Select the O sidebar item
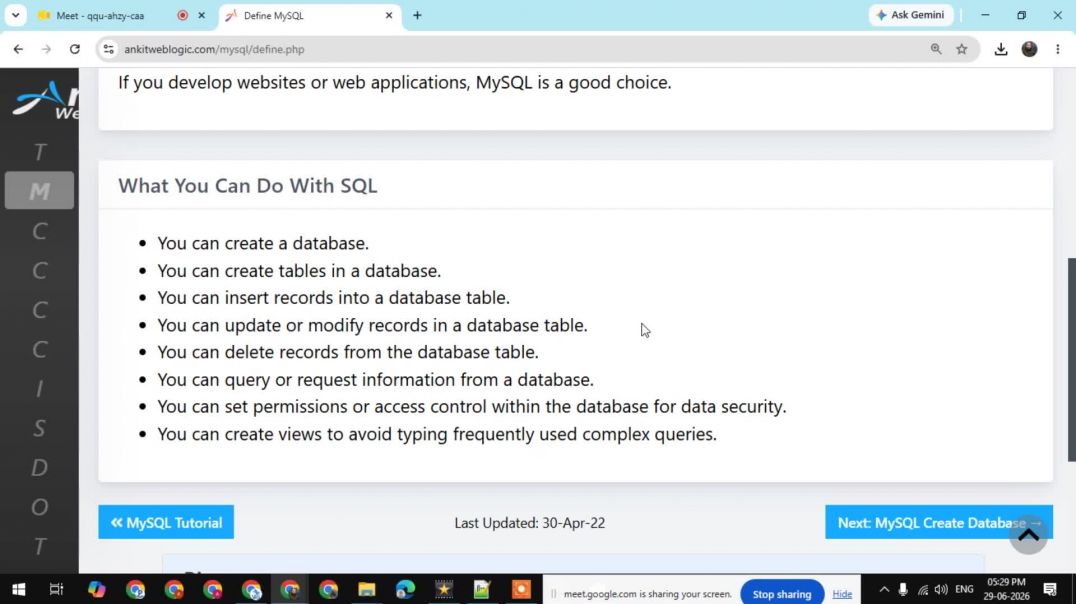The height and width of the screenshot is (604, 1076). pos(39,507)
